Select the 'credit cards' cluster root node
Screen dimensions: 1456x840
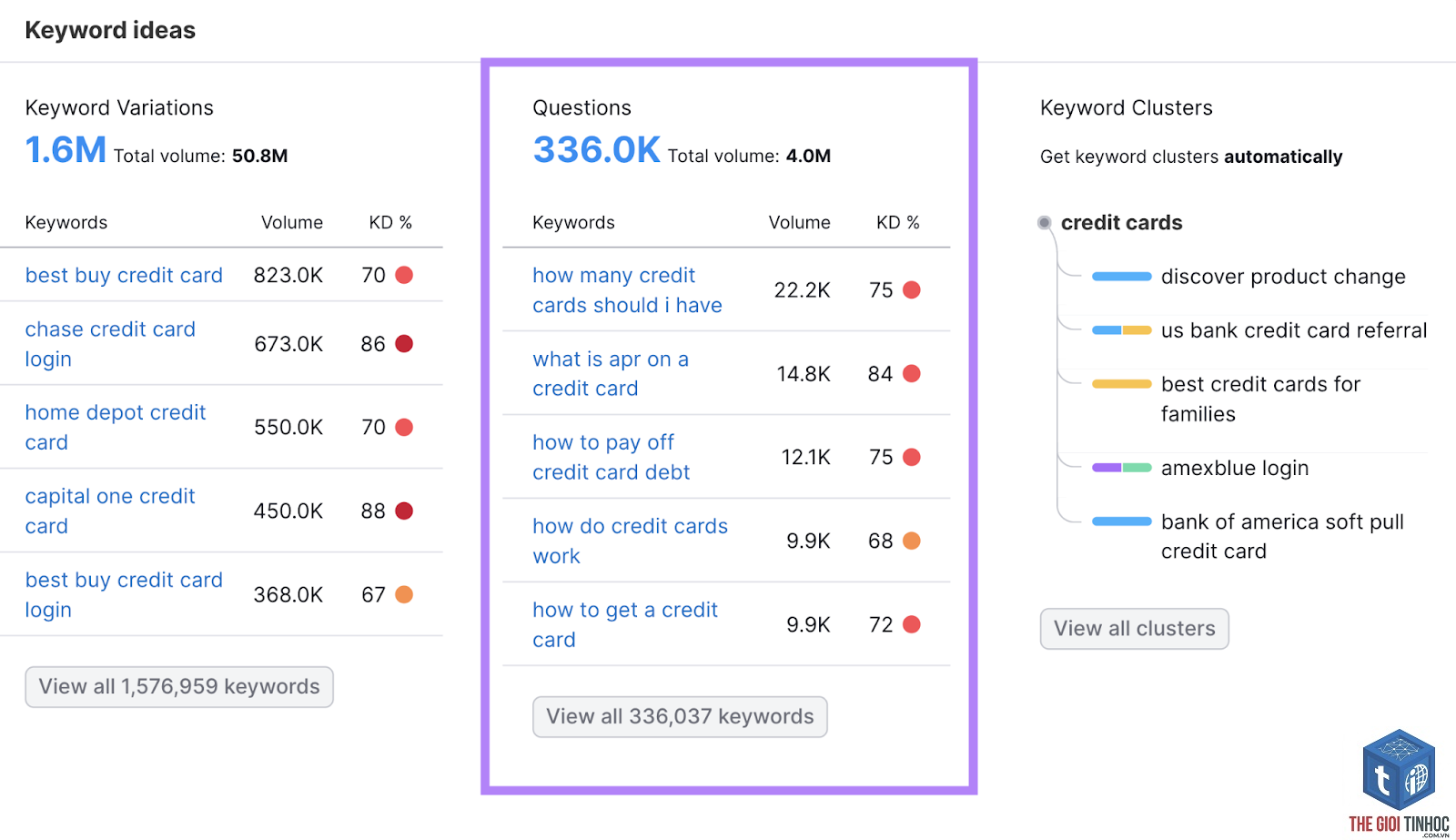[x=1121, y=223]
